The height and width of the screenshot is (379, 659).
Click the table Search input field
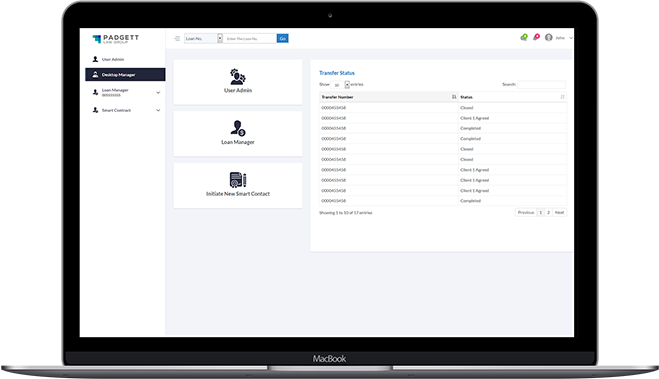[x=541, y=84]
